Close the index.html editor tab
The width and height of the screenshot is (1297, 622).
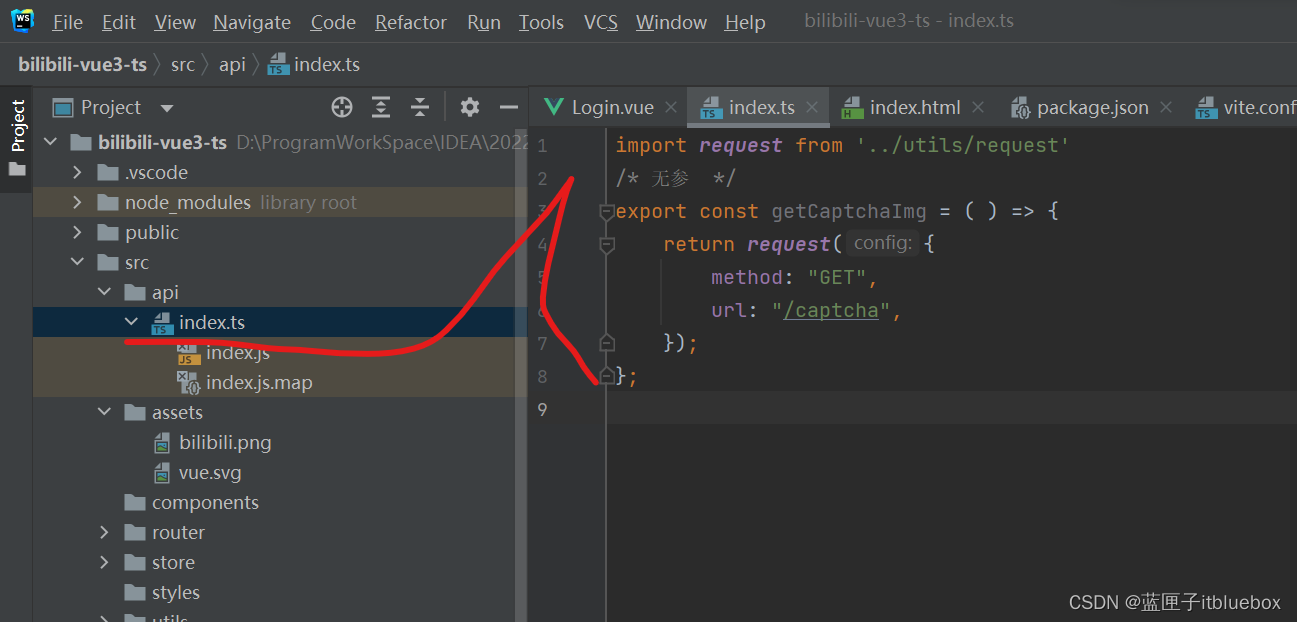[978, 107]
